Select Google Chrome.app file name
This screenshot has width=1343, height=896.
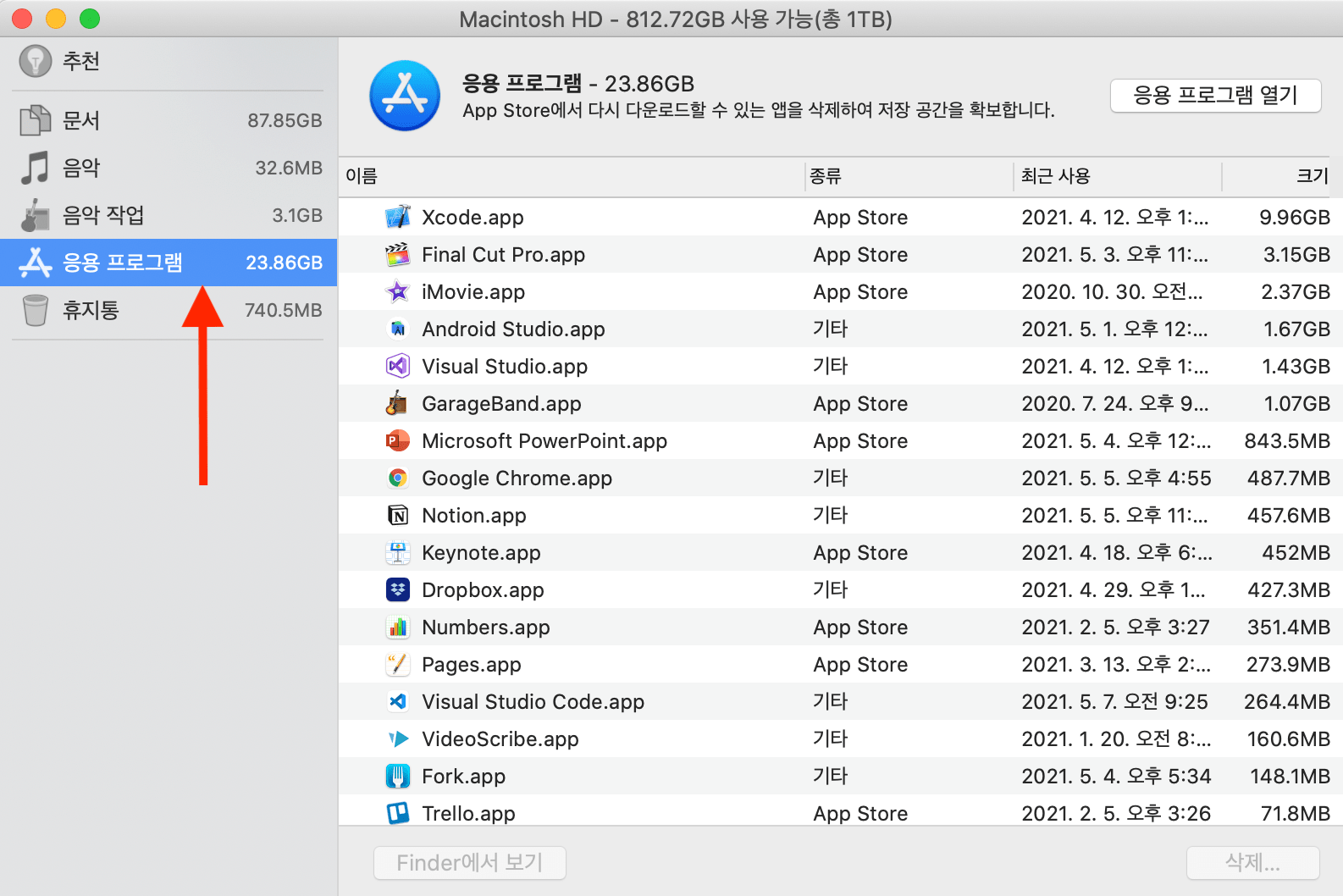click(x=517, y=478)
